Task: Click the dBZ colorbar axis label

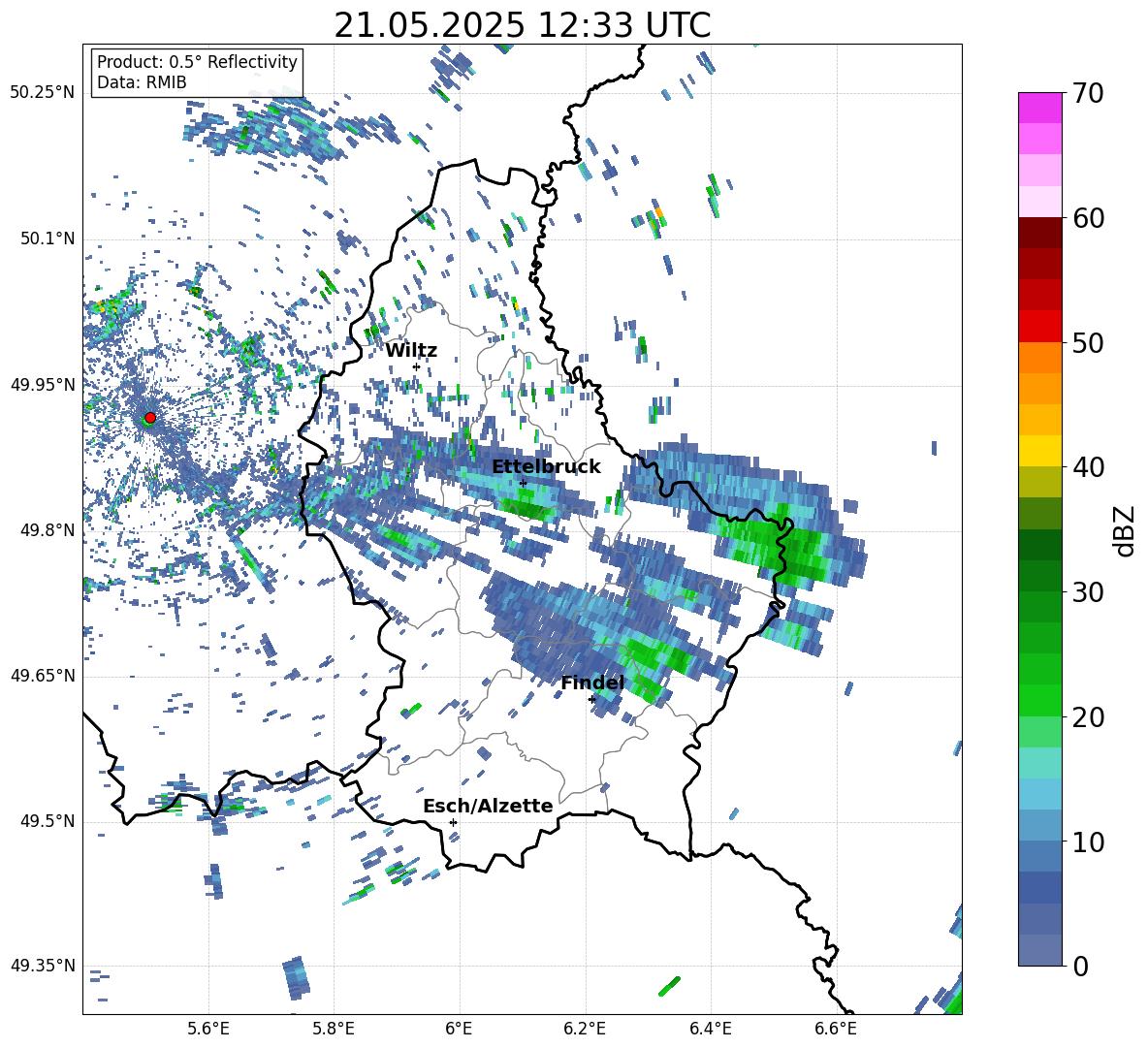Action: (x=1125, y=530)
